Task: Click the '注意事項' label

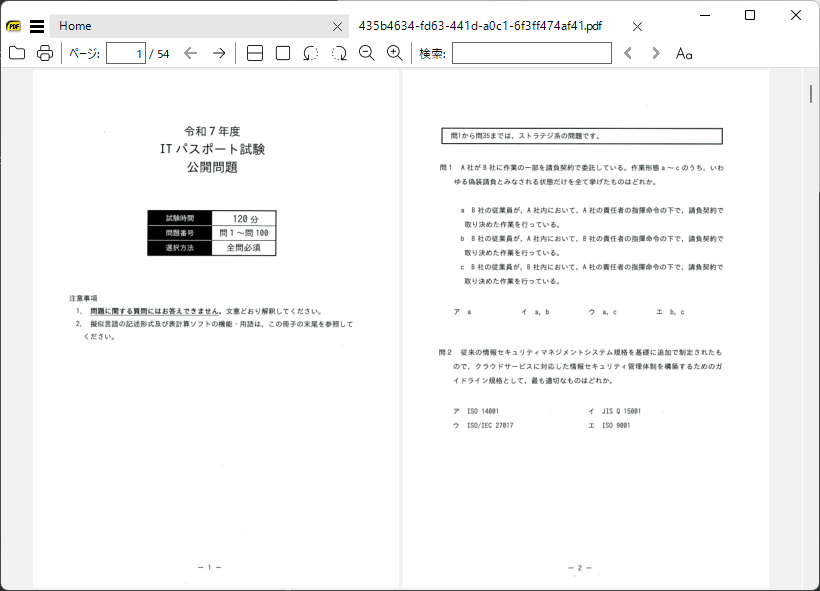Action: click(x=83, y=298)
